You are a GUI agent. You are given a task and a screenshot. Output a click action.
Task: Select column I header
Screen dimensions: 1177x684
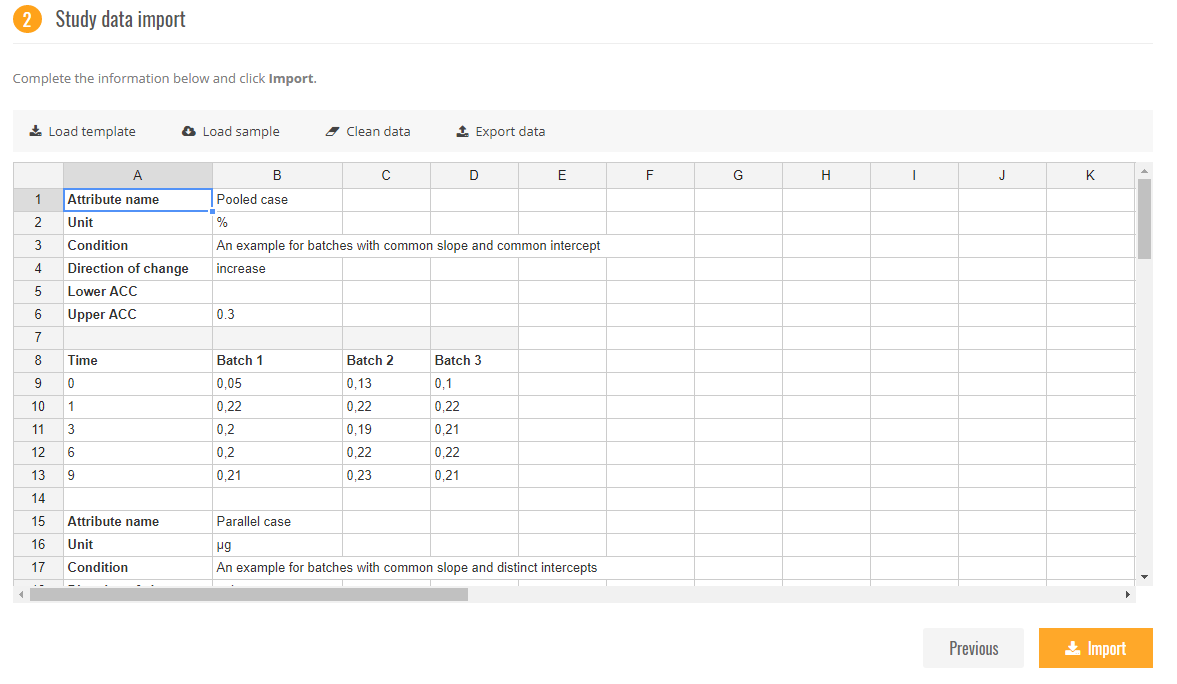click(x=914, y=176)
